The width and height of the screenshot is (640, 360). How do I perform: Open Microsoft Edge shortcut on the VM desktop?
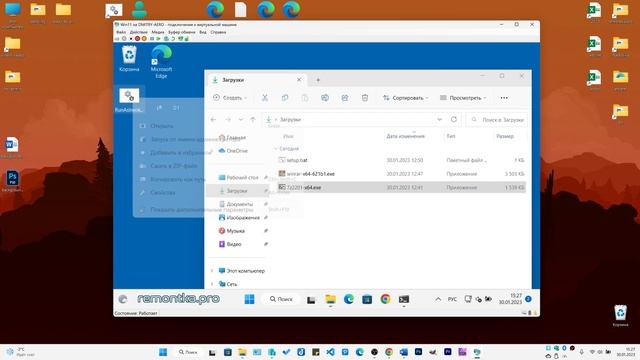pos(161,61)
